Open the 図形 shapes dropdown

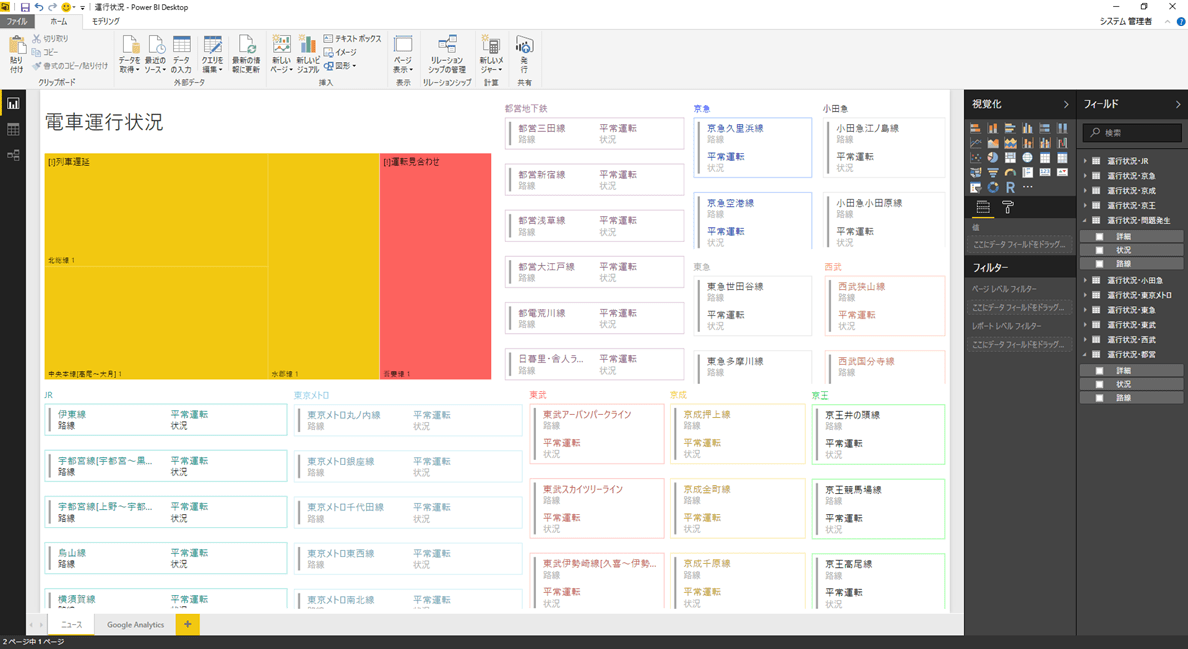click(341, 66)
